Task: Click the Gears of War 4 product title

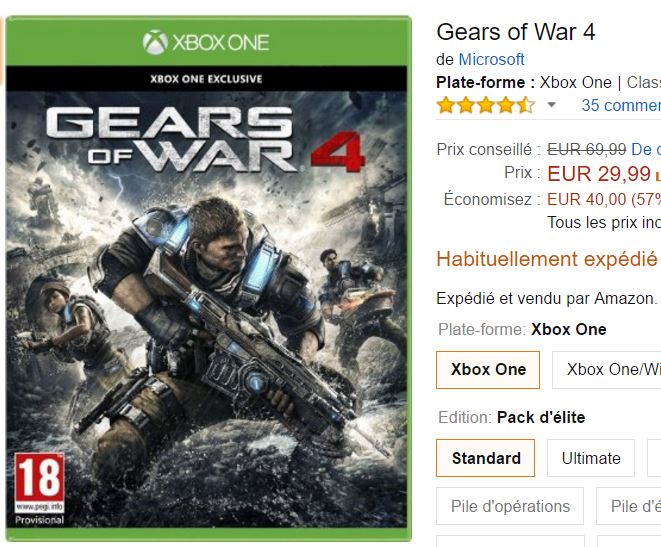Action: click(516, 32)
